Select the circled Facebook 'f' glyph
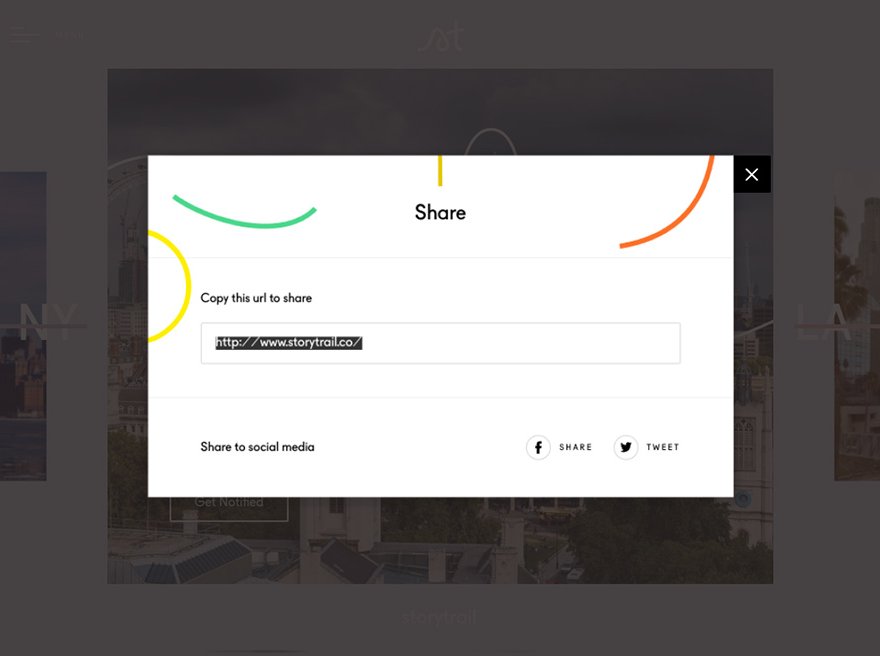This screenshot has height=656, width=880. [x=539, y=447]
